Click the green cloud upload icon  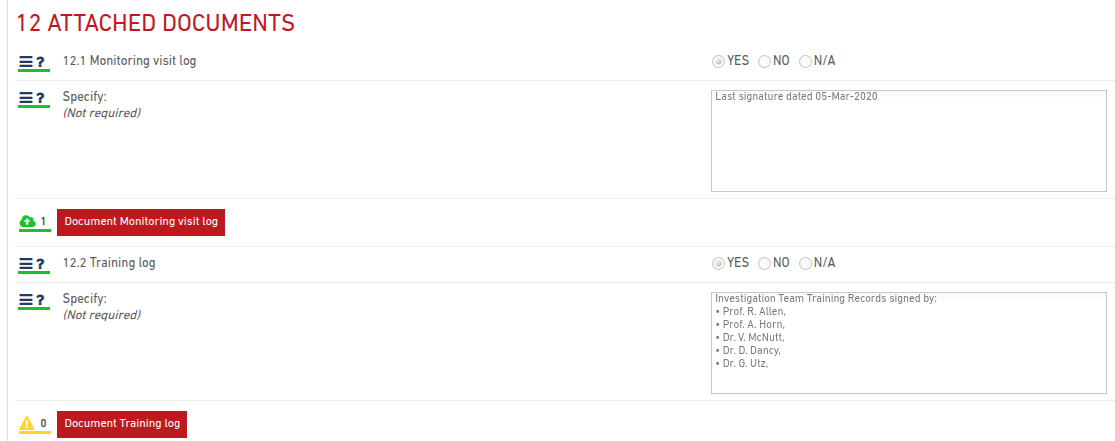26,222
